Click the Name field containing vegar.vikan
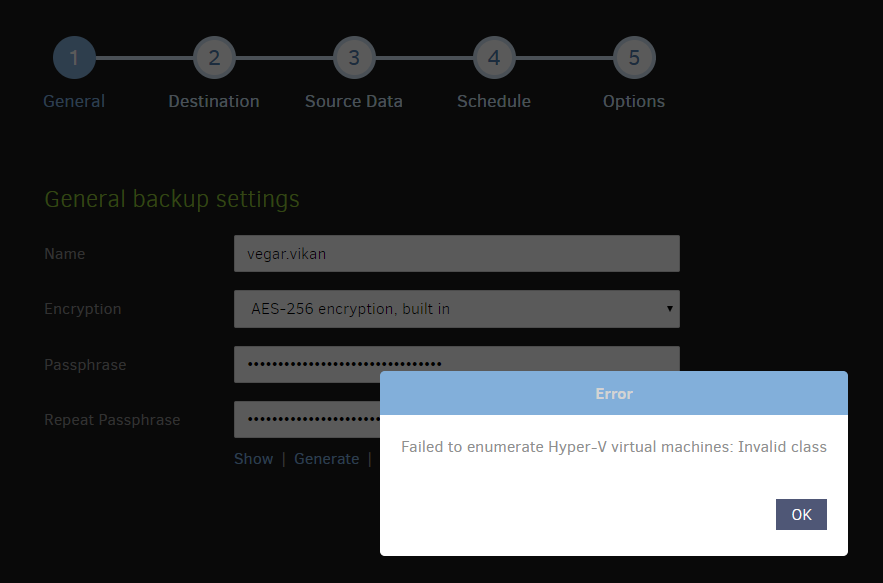 pyautogui.click(x=456, y=253)
